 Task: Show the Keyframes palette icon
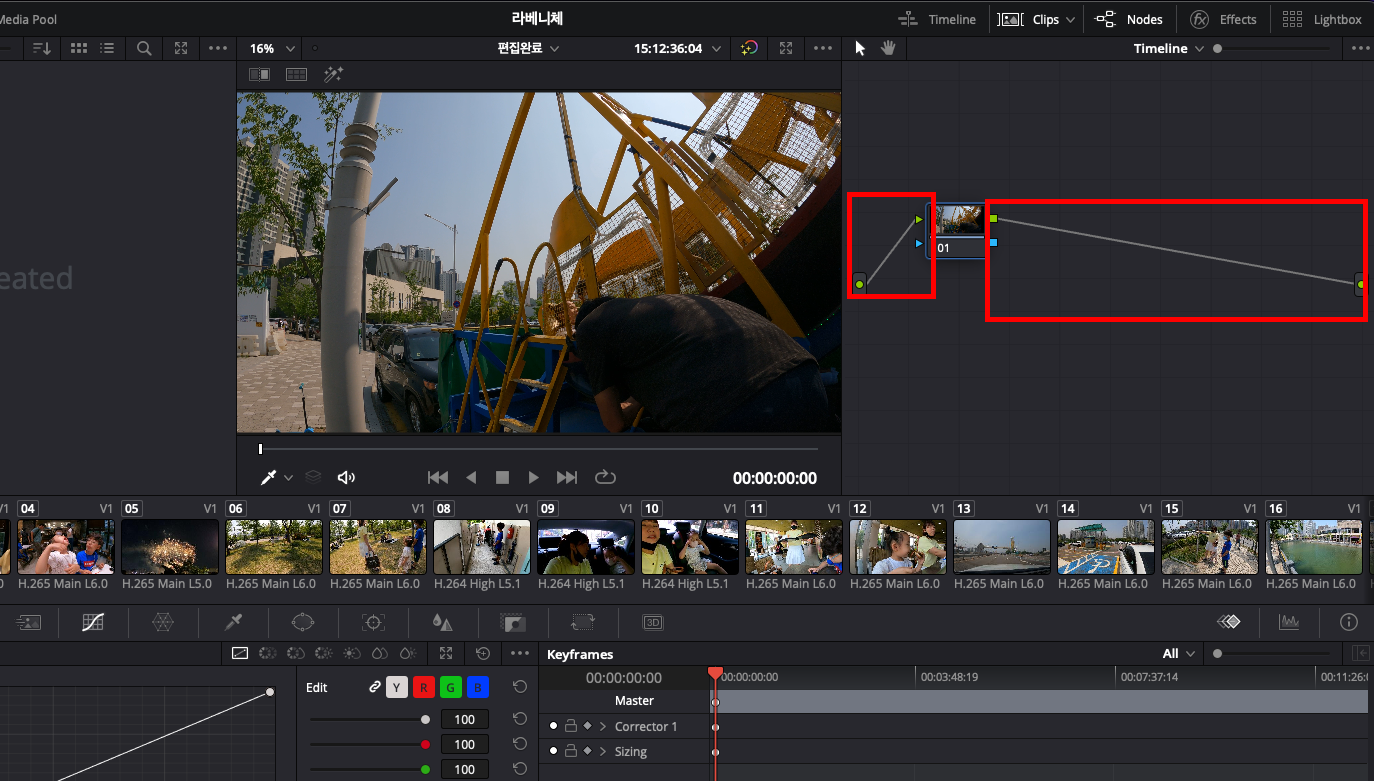(x=1229, y=622)
